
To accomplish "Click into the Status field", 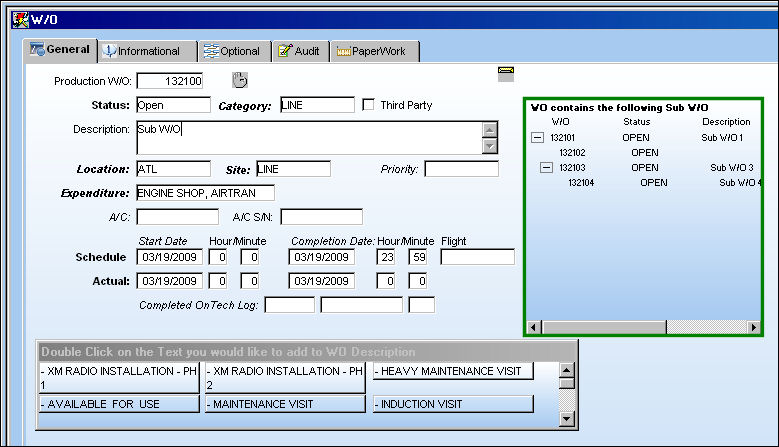I will click(x=173, y=105).
